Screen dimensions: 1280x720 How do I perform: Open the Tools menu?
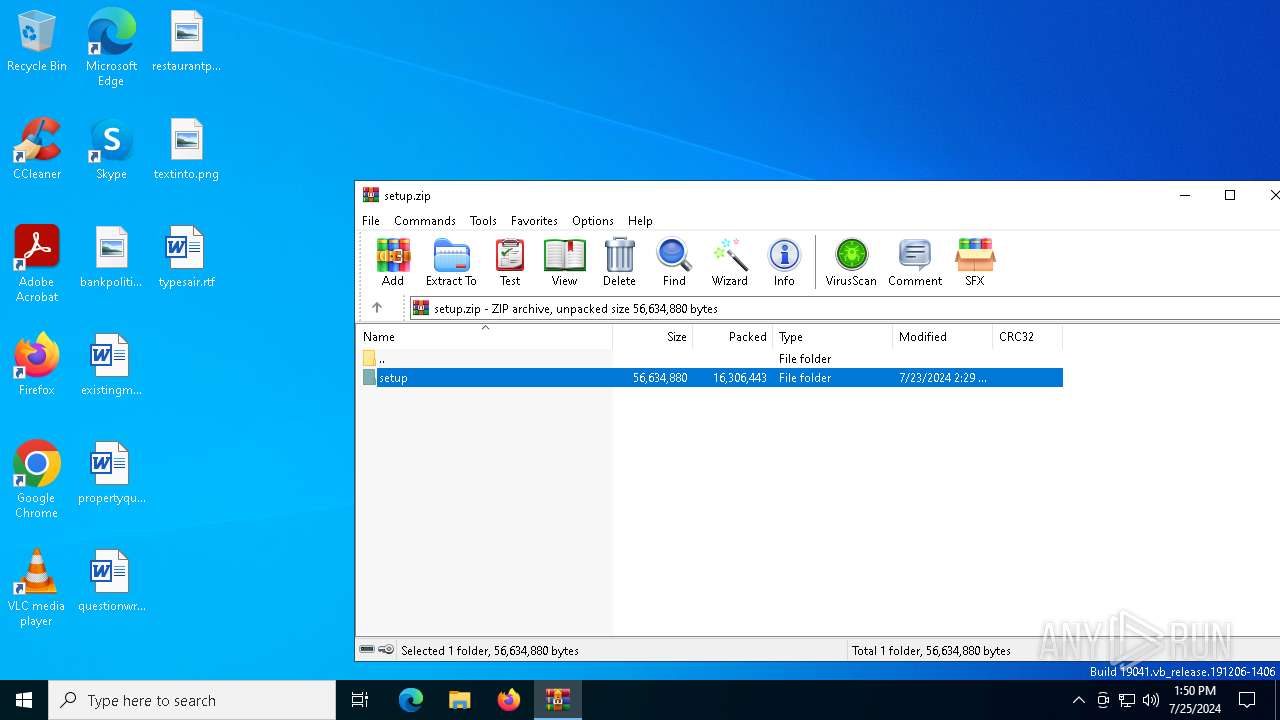pos(483,221)
